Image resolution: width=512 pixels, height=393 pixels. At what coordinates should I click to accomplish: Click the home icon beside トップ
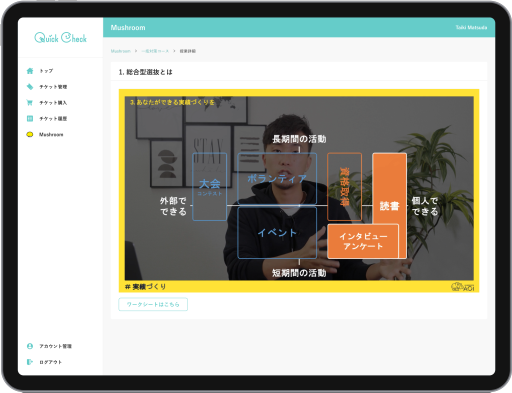coord(30,71)
